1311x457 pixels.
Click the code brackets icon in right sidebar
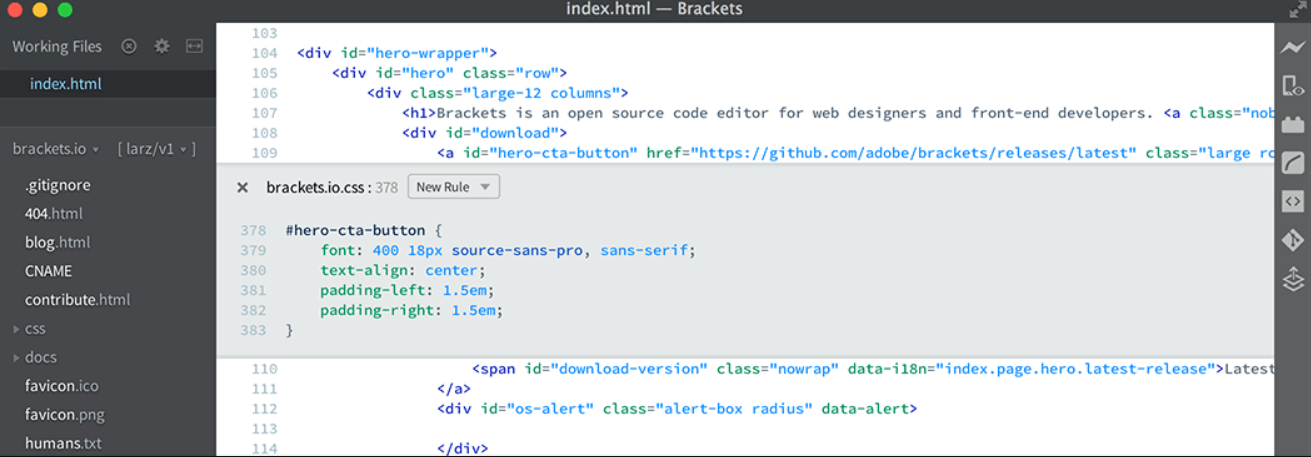pos(1292,201)
